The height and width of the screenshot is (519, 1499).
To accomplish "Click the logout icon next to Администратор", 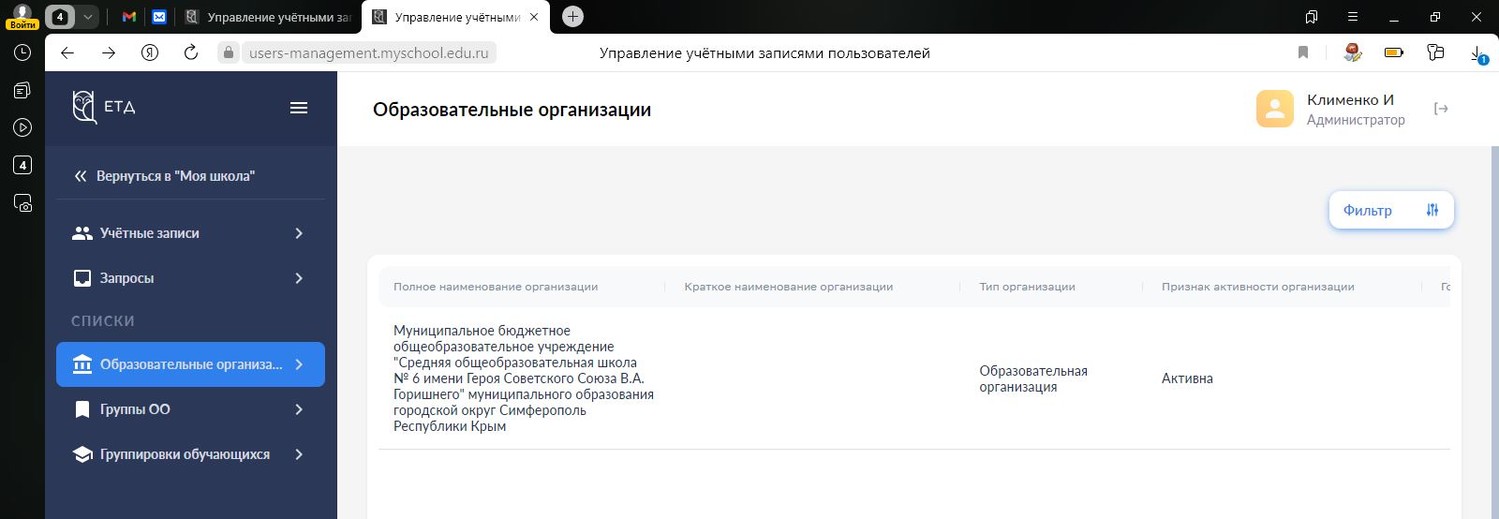I will 1441,109.
